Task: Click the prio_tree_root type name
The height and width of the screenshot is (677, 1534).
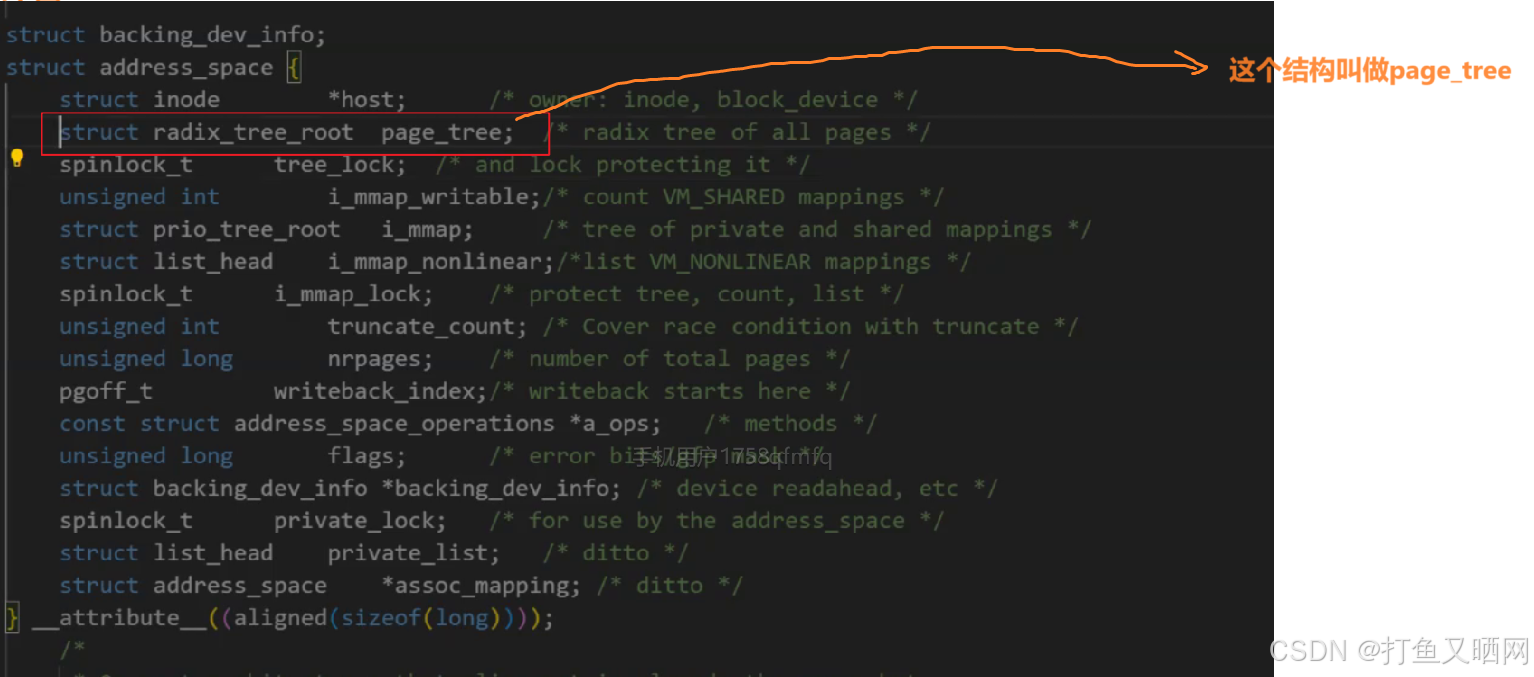Action: 246,230
